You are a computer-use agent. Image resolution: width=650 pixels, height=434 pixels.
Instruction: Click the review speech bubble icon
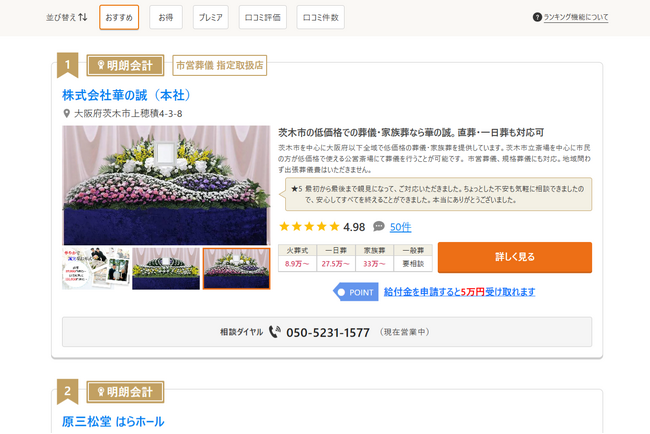pos(378,226)
